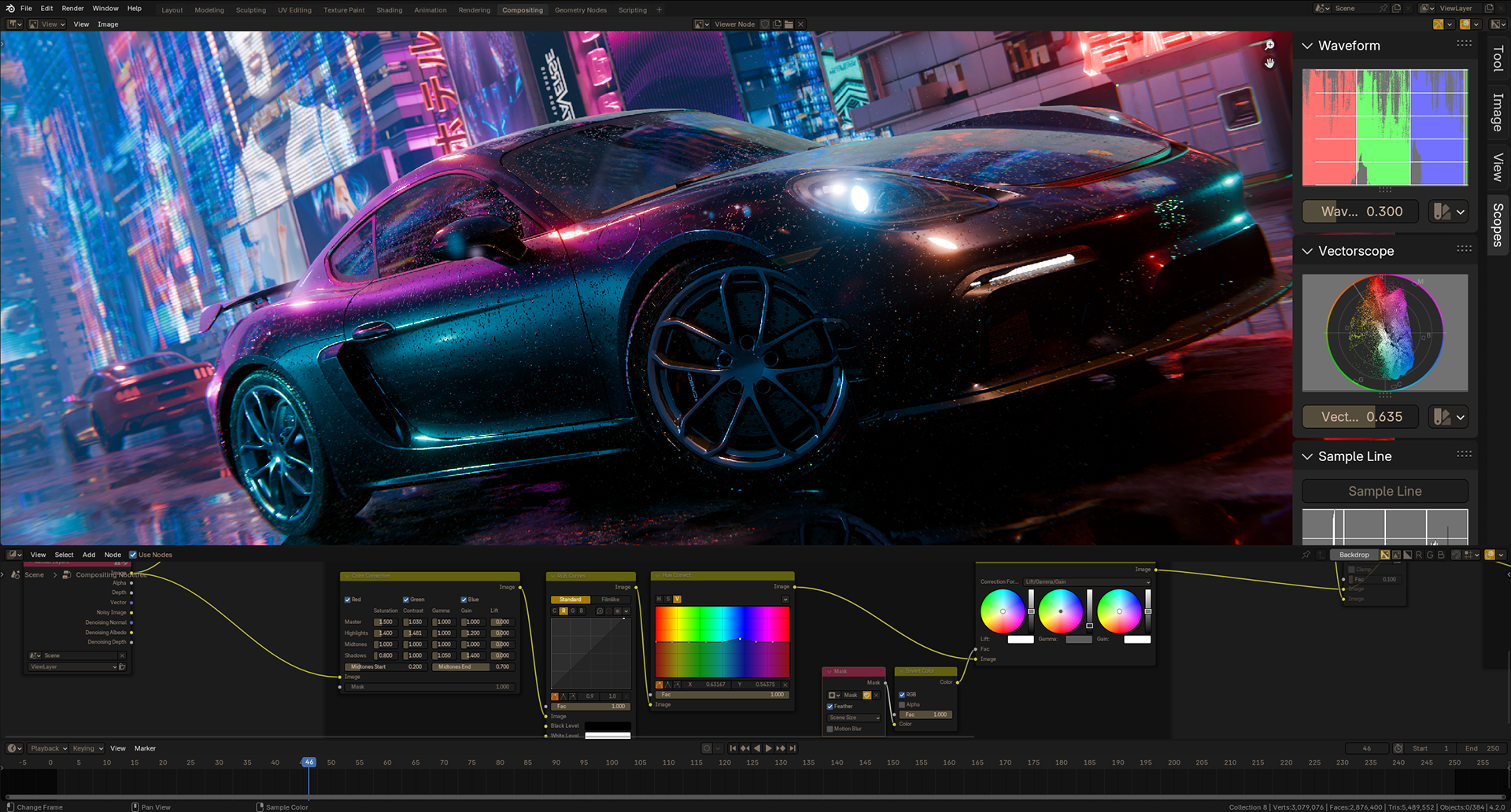Collapse the Sample Line panel

(1307, 456)
